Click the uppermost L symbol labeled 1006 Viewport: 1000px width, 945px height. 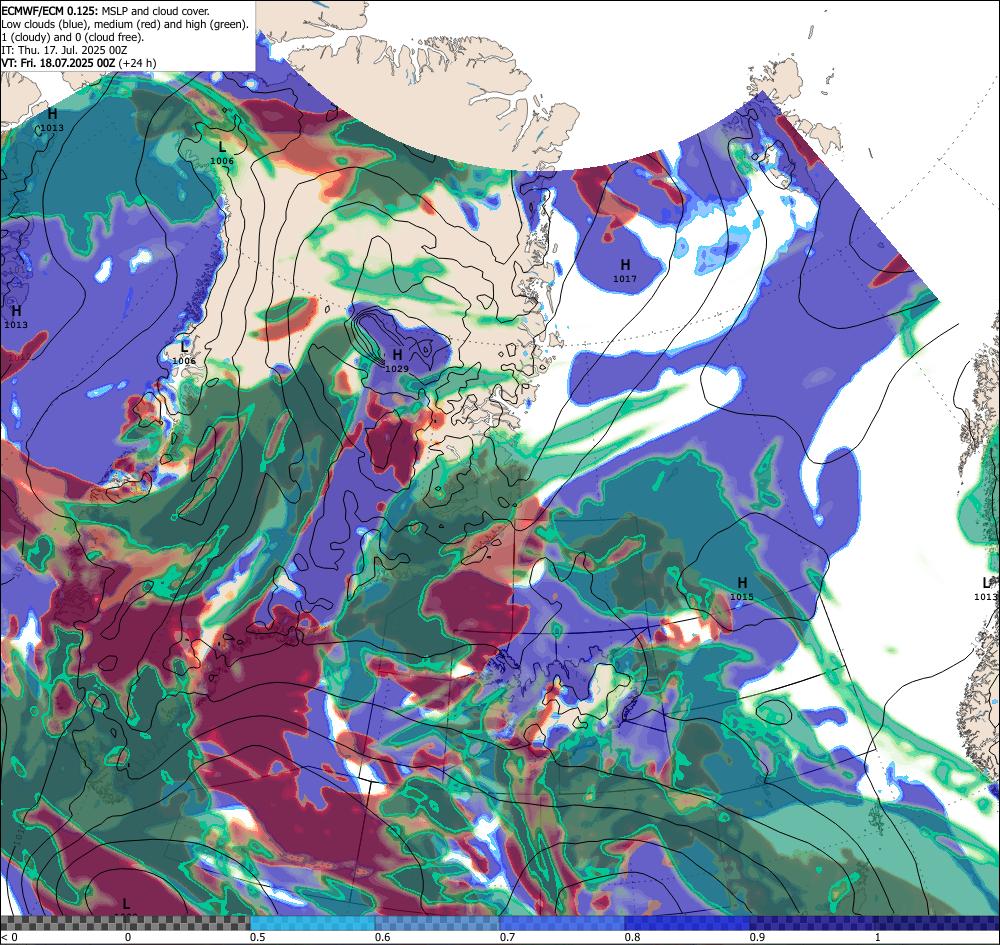pos(222,147)
